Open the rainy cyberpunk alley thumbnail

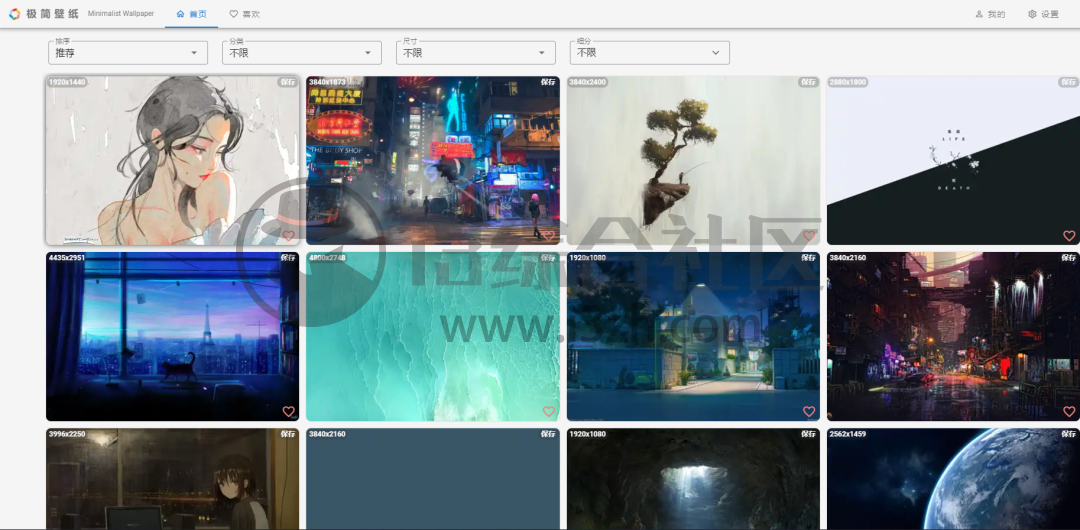point(953,336)
